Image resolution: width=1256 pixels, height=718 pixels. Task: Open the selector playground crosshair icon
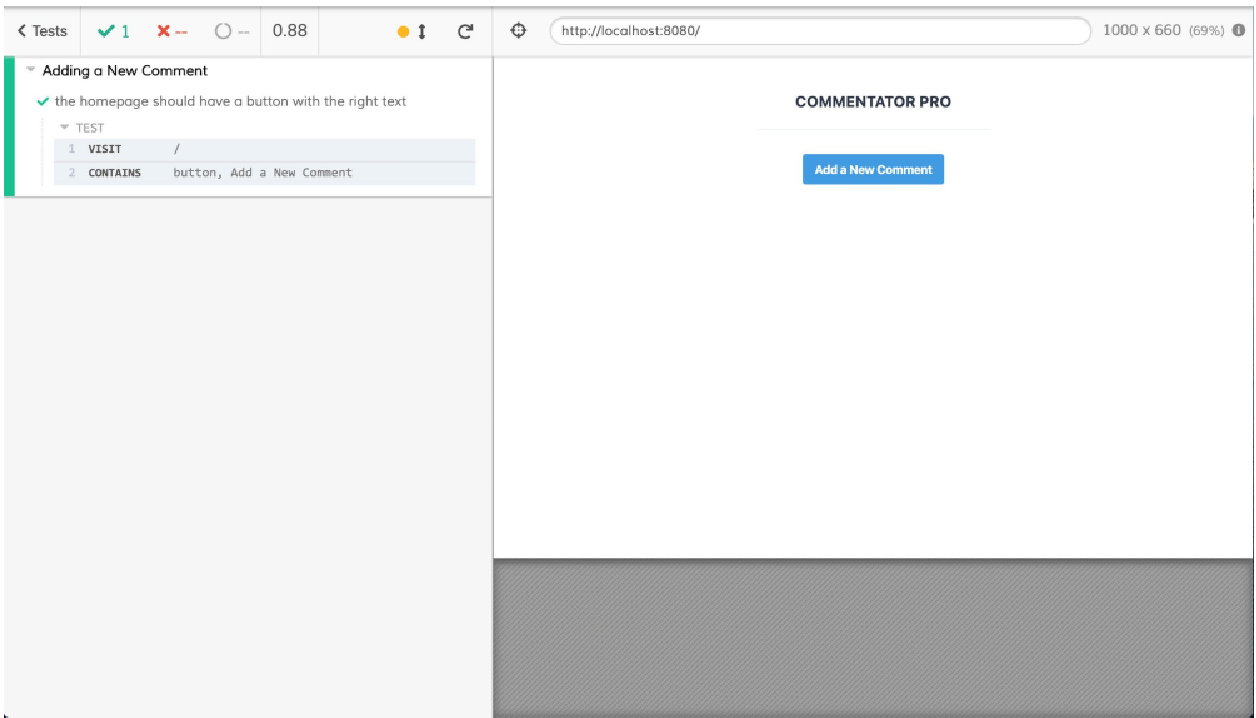518,31
